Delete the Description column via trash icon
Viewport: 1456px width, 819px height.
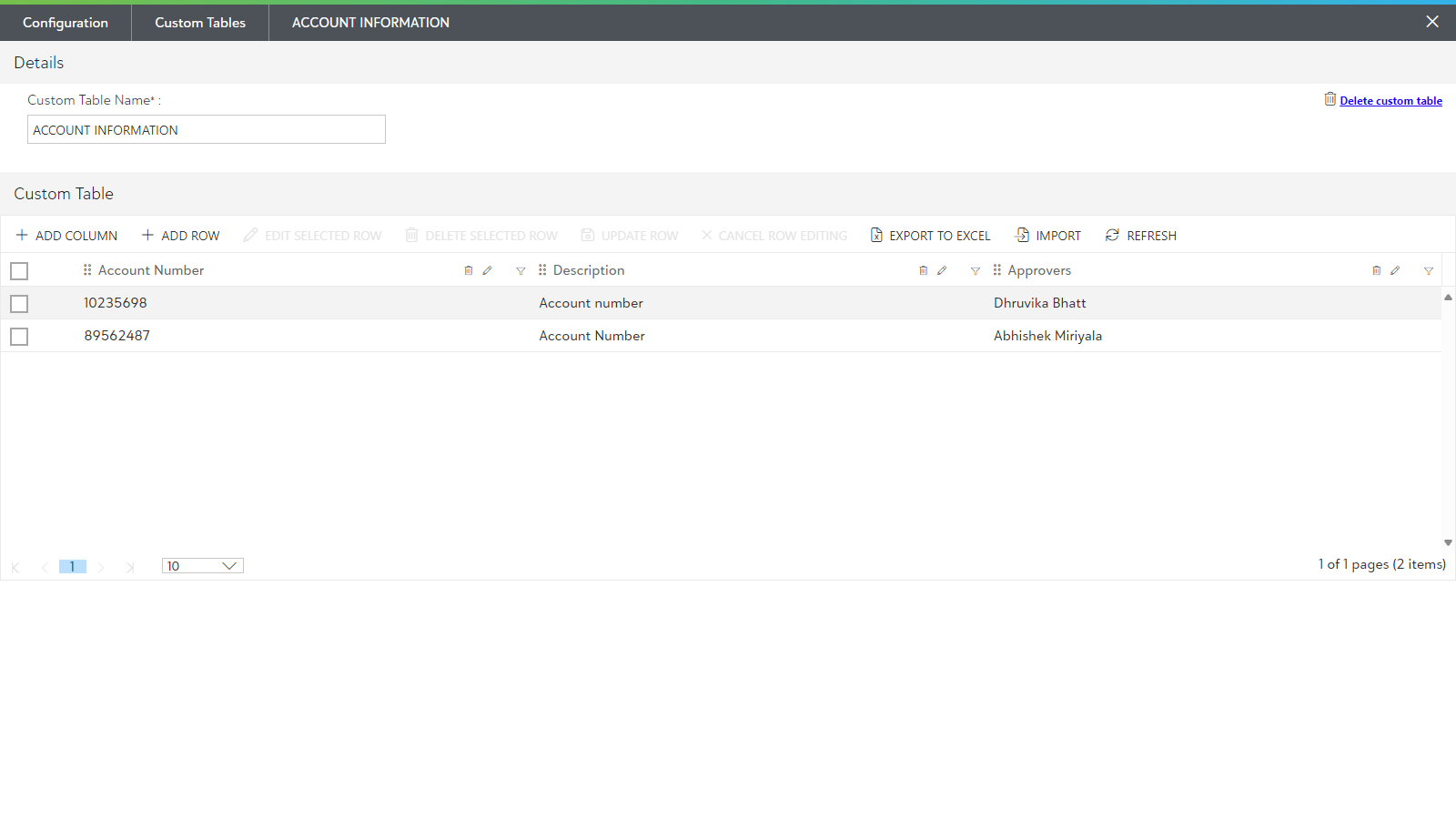923,270
